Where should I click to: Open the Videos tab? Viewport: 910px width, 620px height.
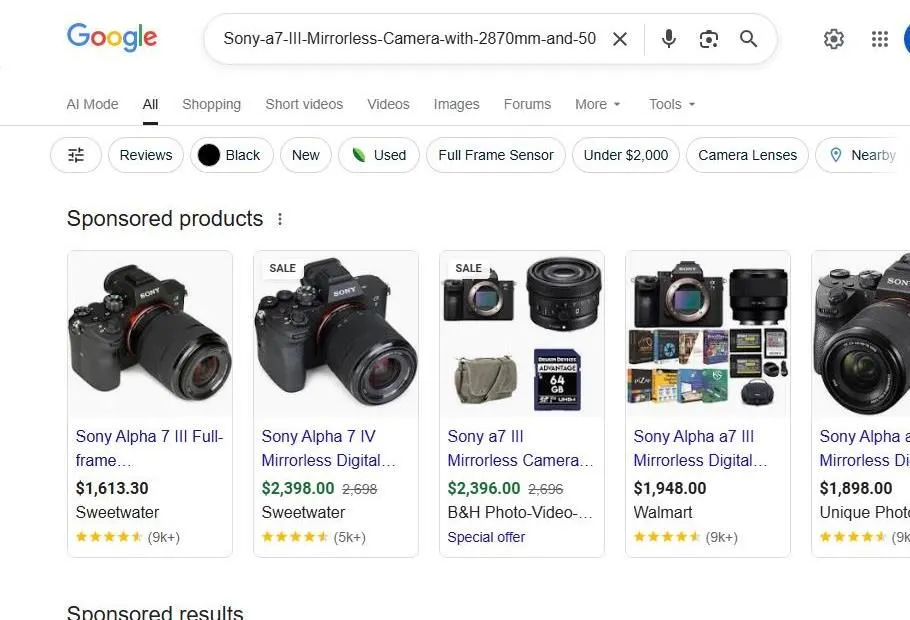[x=388, y=104]
